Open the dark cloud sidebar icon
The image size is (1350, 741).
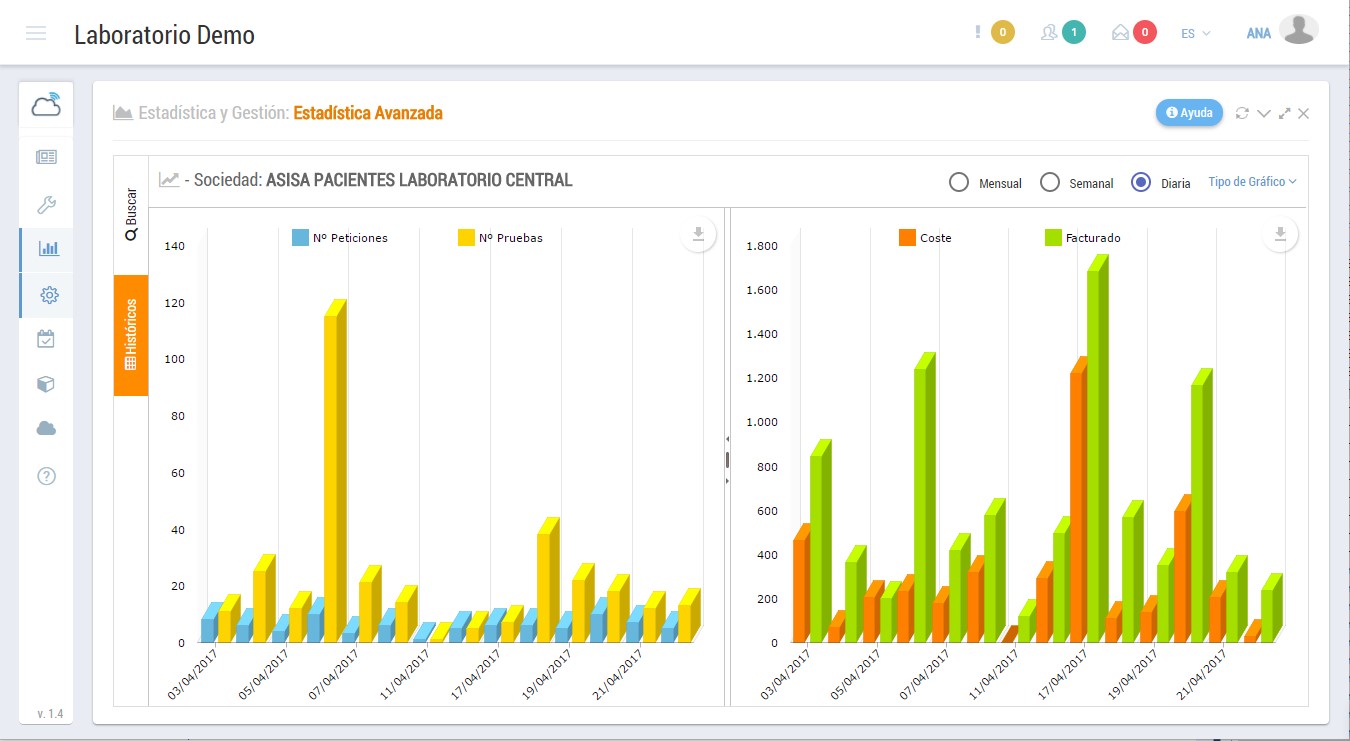pyautogui.click(x=46, y=429)
